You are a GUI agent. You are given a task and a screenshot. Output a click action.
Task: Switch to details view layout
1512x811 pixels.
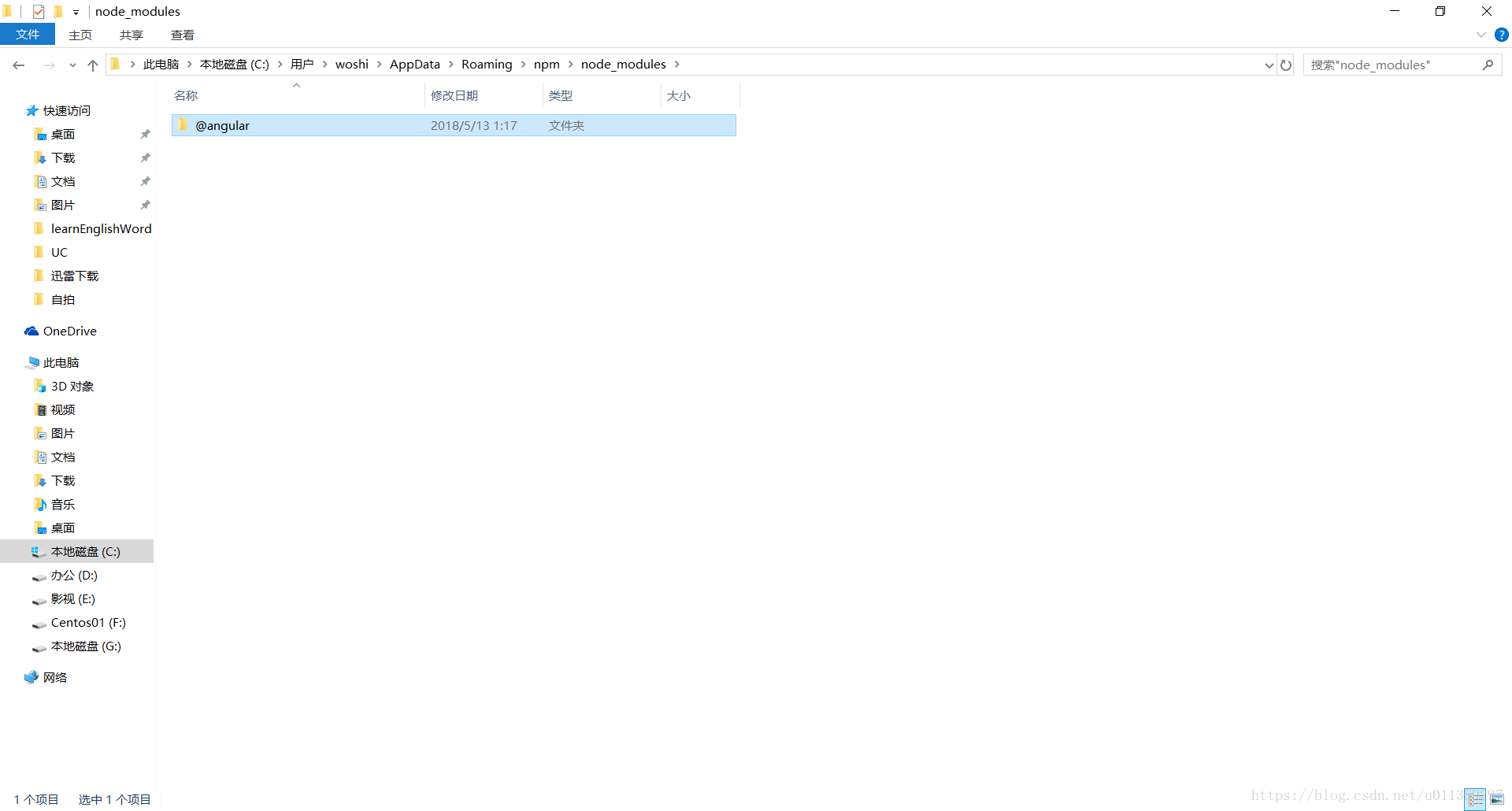click(x=1476, y=799)
